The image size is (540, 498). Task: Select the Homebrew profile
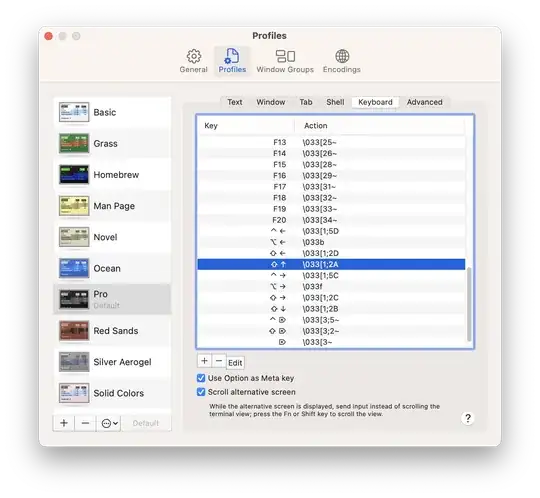[112, 175]
